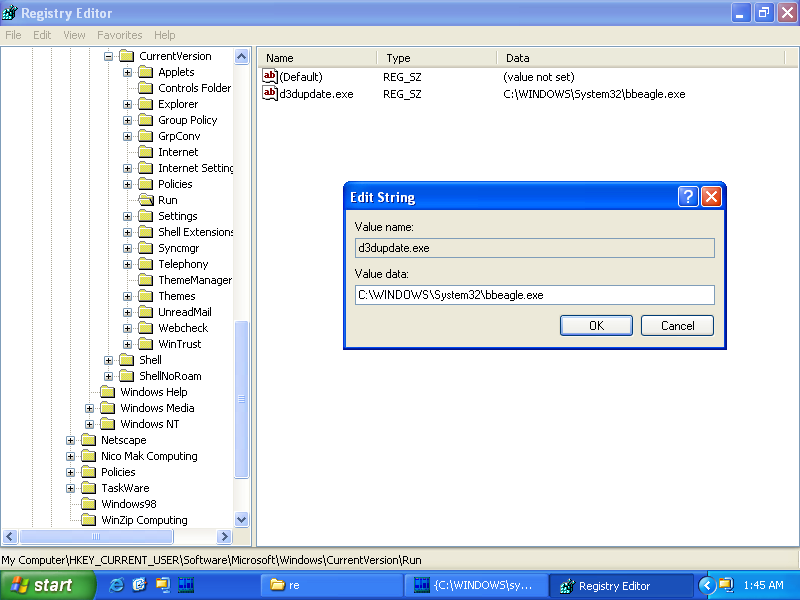The height and width of the screenshot is (600, 800).
Task: Click the d3dupdate.exe string value icon
Action: [269, 93]
